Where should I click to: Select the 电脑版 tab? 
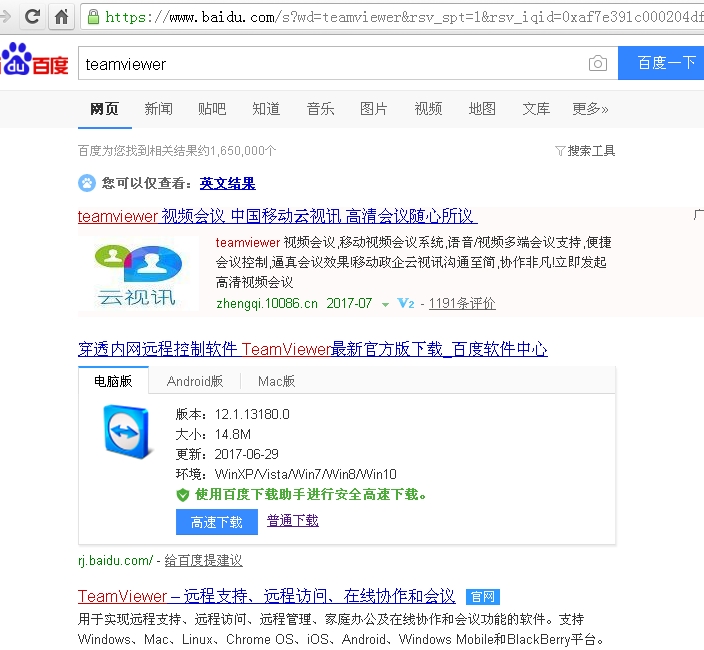[113, 381]
